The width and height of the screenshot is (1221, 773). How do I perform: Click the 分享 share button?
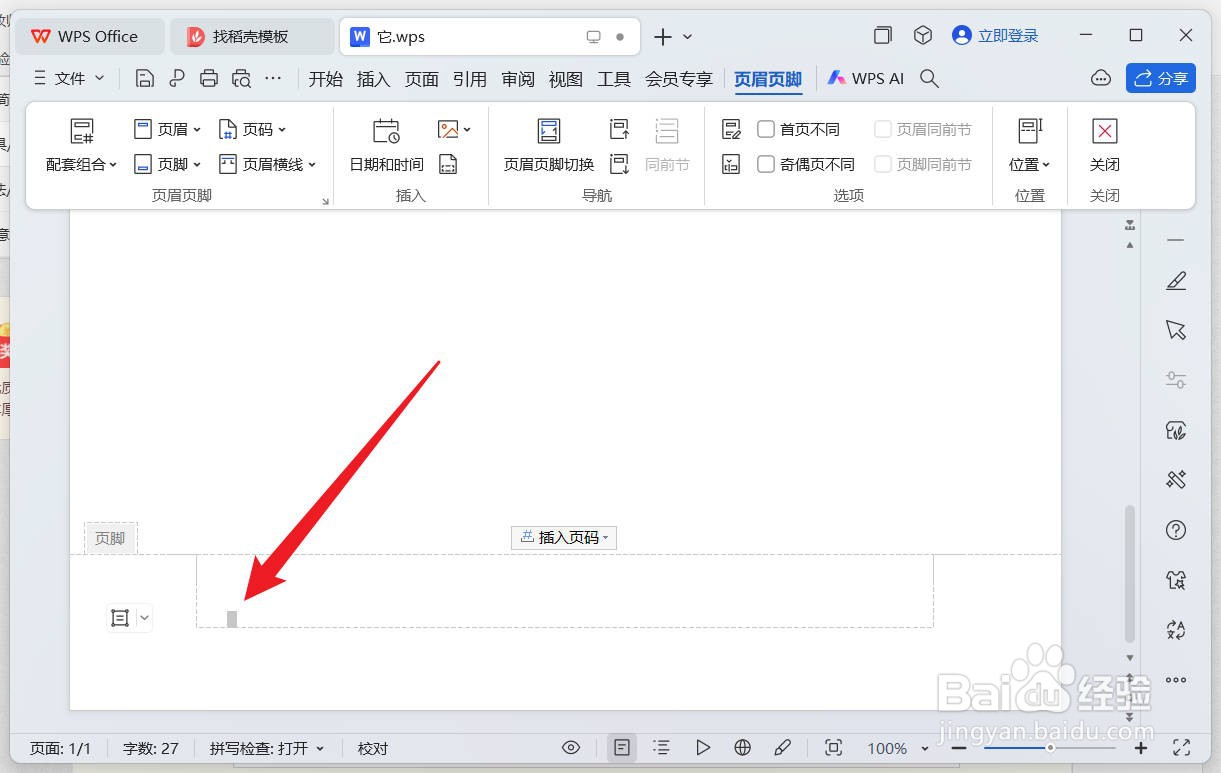[1160, 78]
